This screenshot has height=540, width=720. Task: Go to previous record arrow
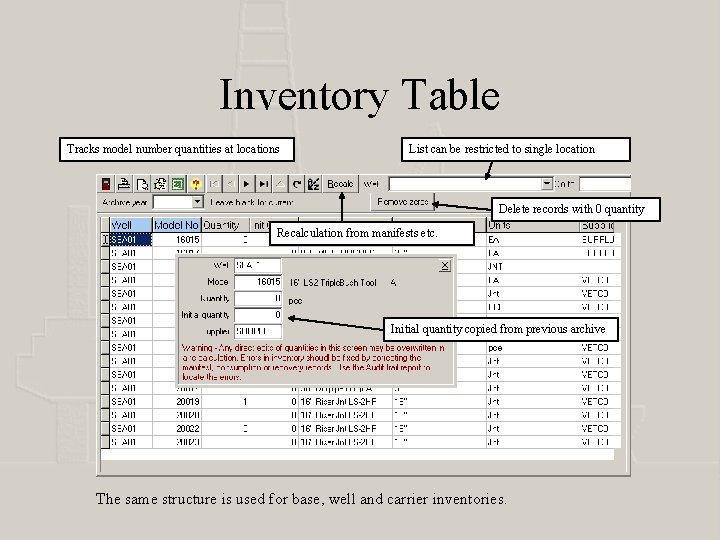pyautogui.click(x=231, y=184)
